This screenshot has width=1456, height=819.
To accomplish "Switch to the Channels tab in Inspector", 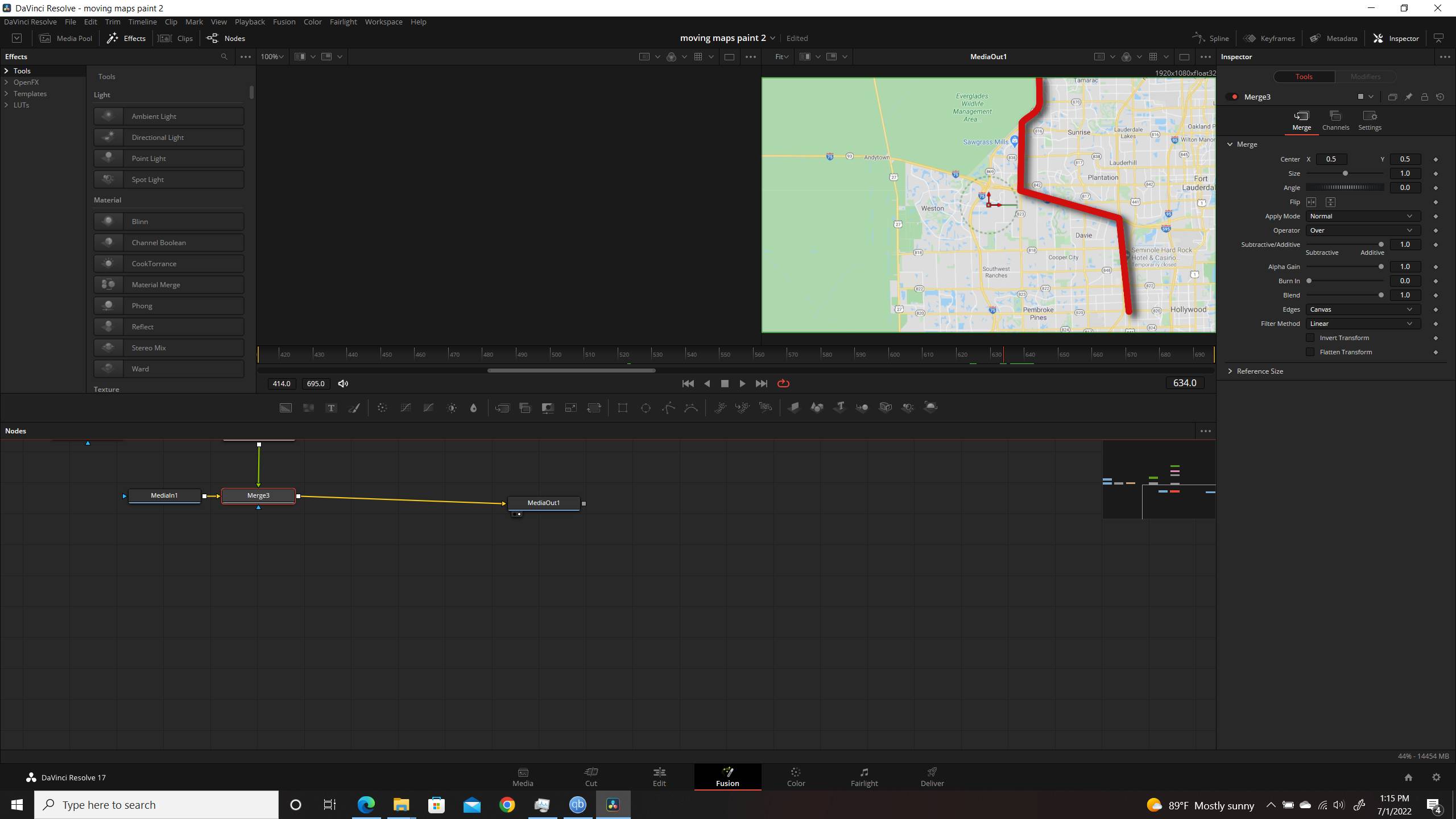I will point(1335,121).
